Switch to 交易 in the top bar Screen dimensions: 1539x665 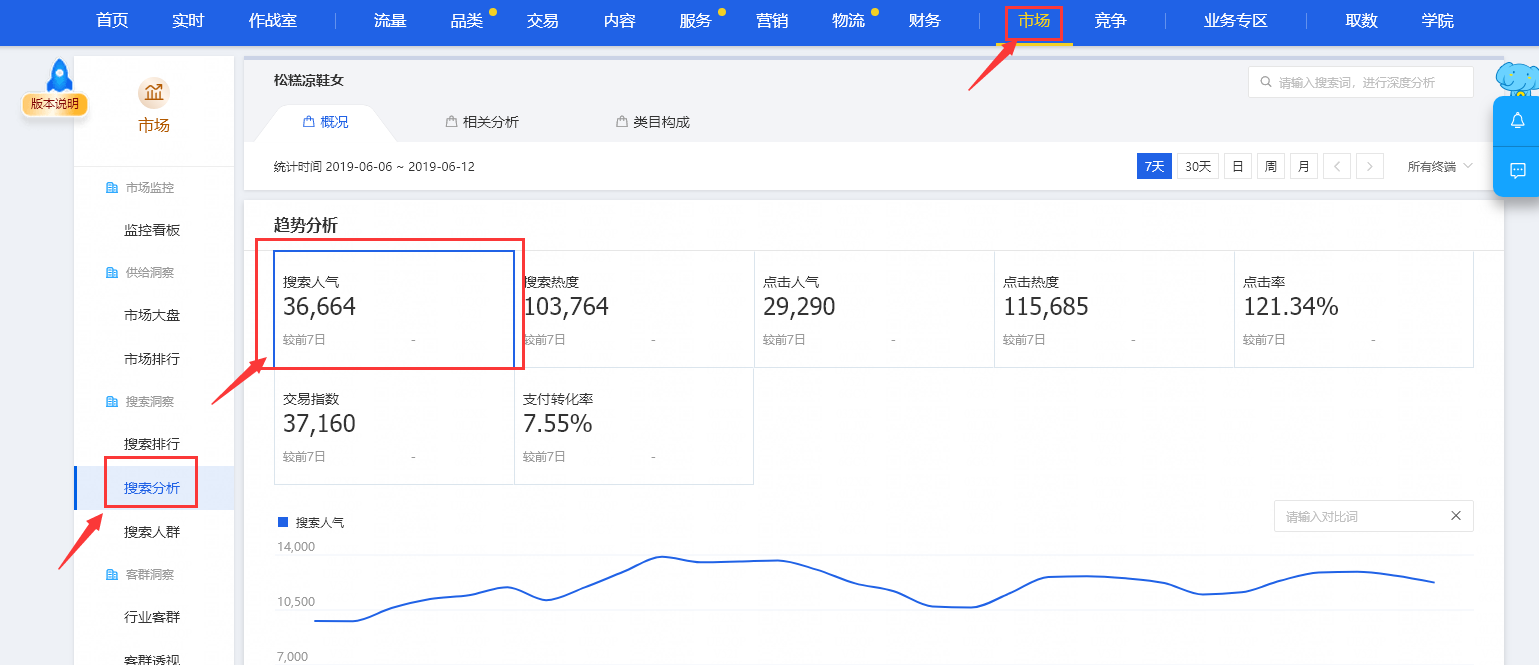point(543,20)
